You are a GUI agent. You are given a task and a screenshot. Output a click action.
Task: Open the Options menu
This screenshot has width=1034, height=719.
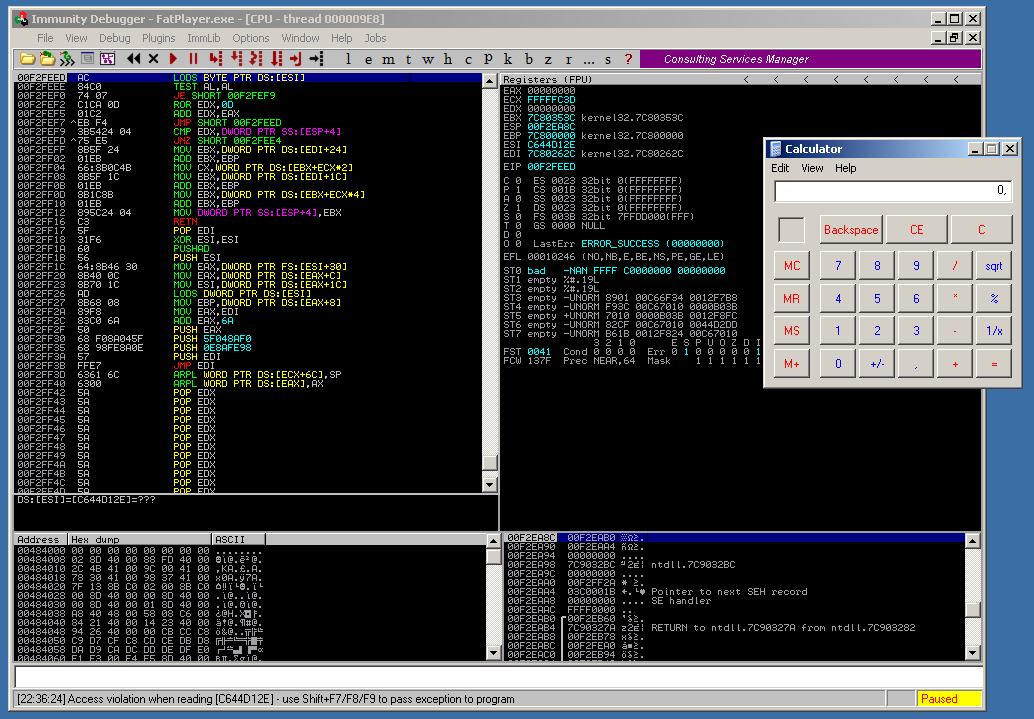click(251, 38)
